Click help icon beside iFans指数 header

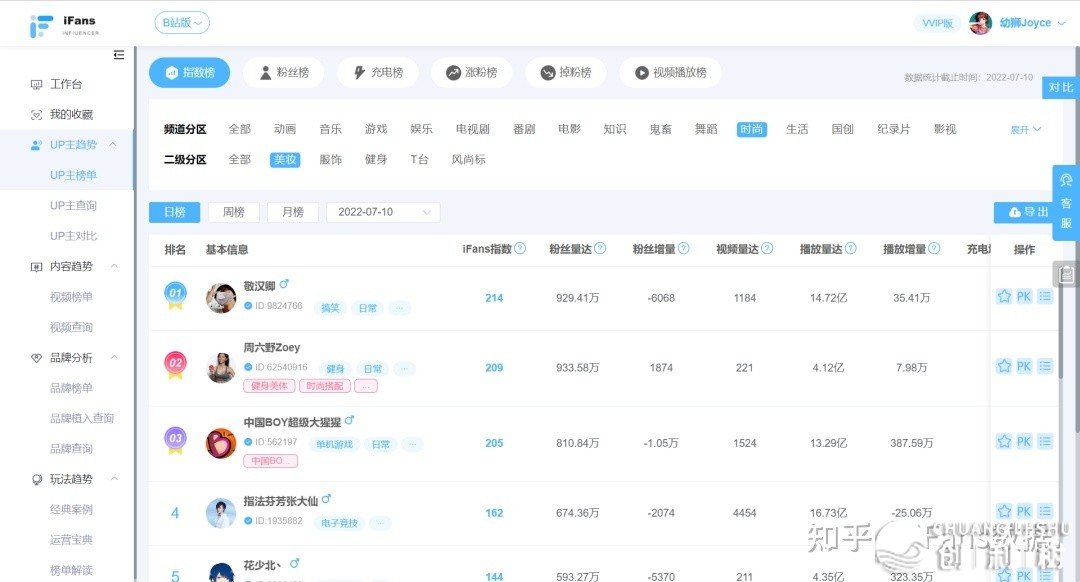pyautogui.click(x=520, y=249)
